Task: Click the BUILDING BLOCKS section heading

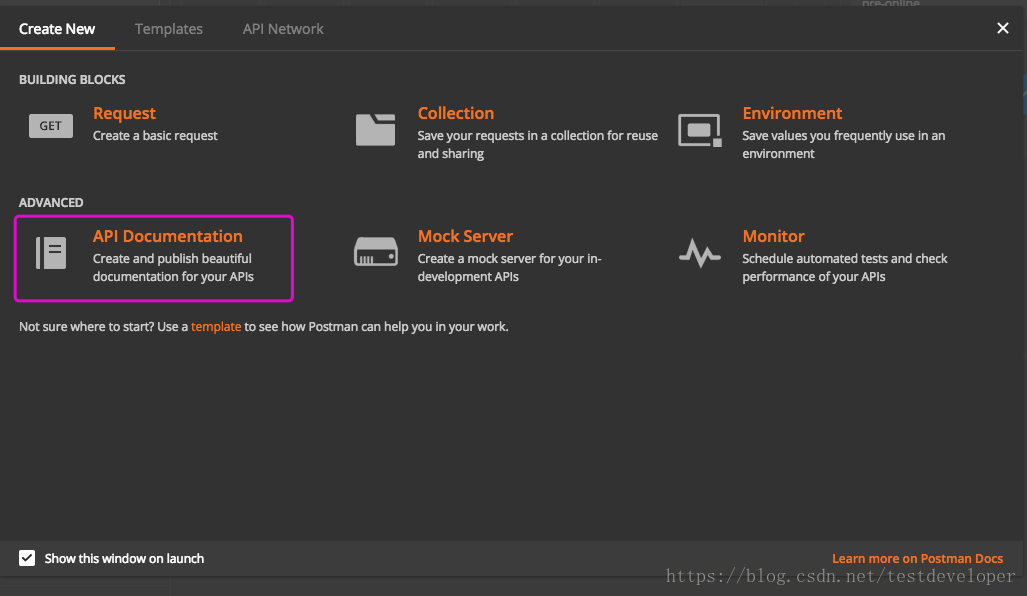Action: [x=72, y=79]
